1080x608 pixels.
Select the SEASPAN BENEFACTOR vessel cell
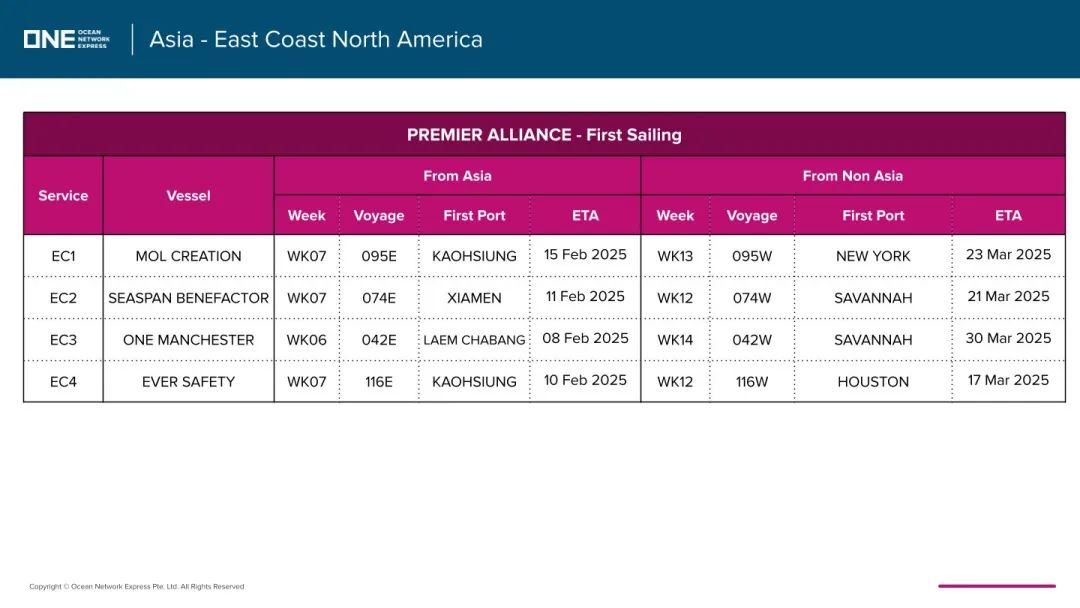[x=188, y=298]
